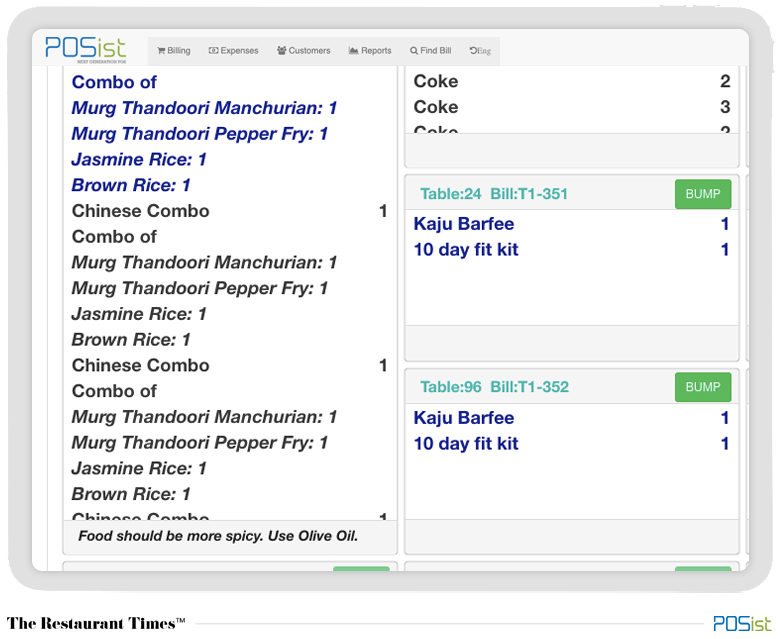
Task: Click 10 day fit kit under Table:24
Action: coord(466,249)
